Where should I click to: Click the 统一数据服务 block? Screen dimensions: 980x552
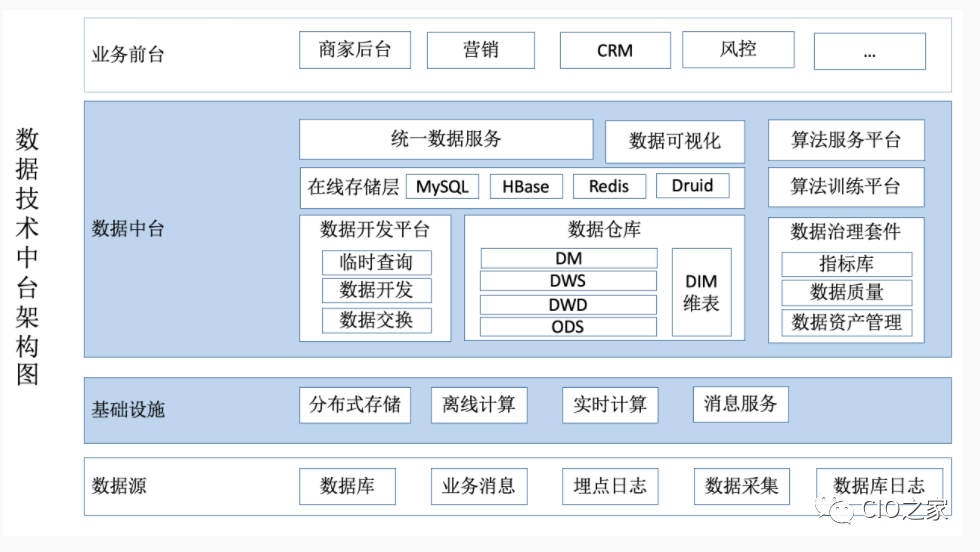(x=446, y=140)
